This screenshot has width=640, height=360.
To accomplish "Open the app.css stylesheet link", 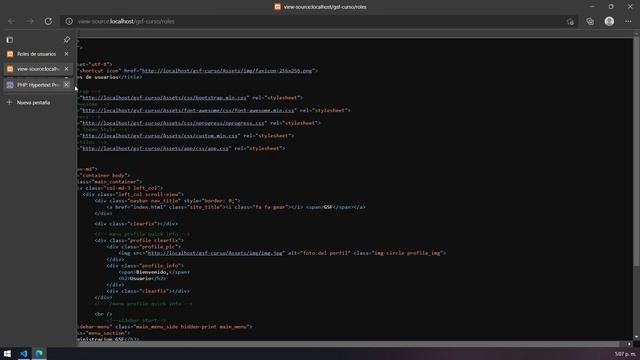I will [x=156, y=148].
